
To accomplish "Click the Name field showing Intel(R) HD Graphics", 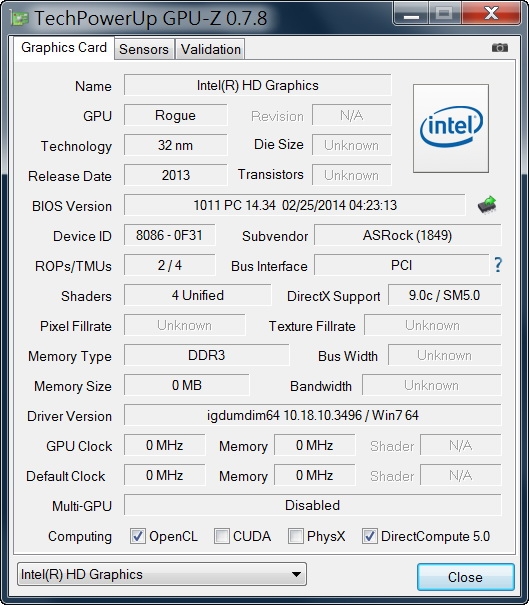I will click(x=257, y=85).
